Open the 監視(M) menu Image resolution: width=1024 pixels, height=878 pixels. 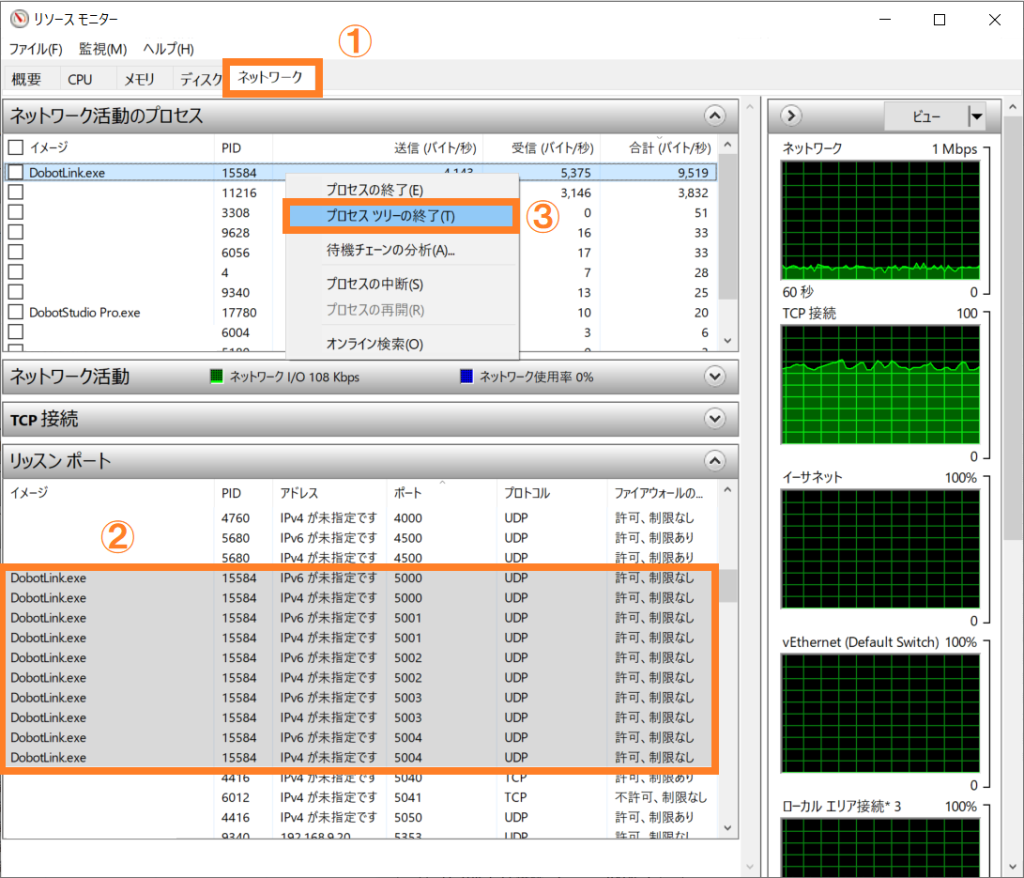click(103, 49)
